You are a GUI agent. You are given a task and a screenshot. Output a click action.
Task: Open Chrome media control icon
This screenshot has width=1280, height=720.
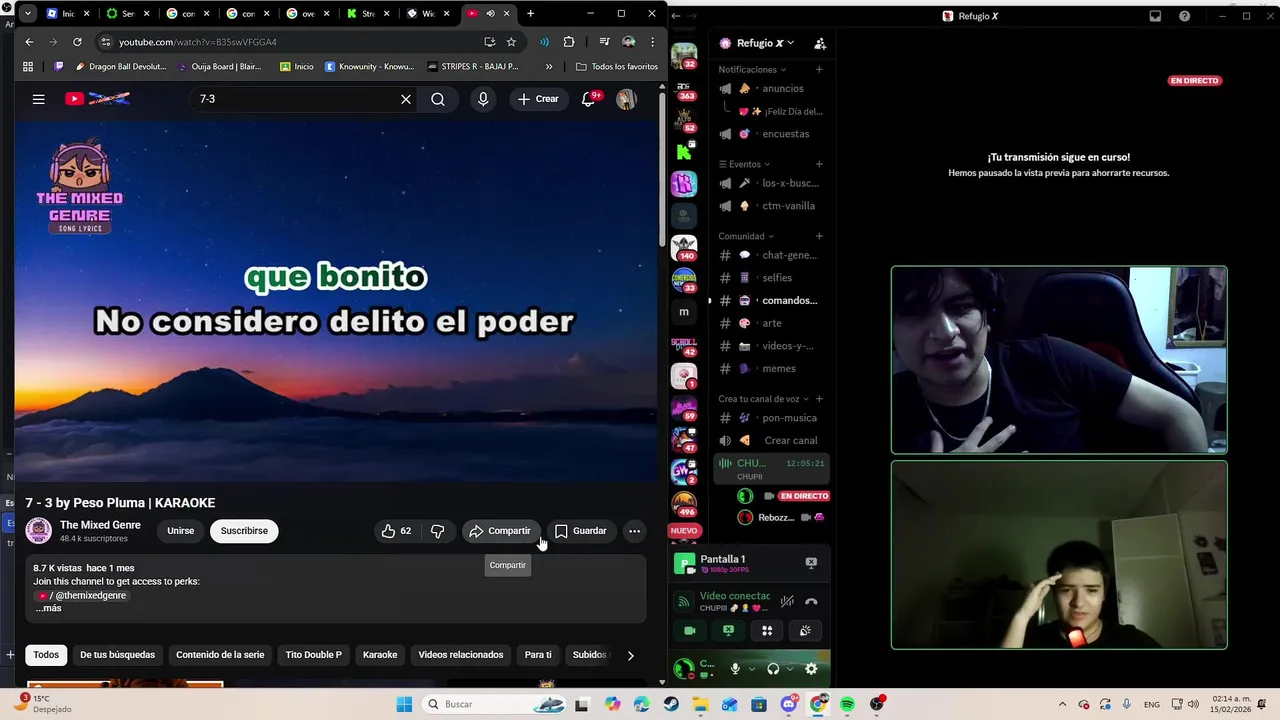pyautogui.click(x=604, y=42)
